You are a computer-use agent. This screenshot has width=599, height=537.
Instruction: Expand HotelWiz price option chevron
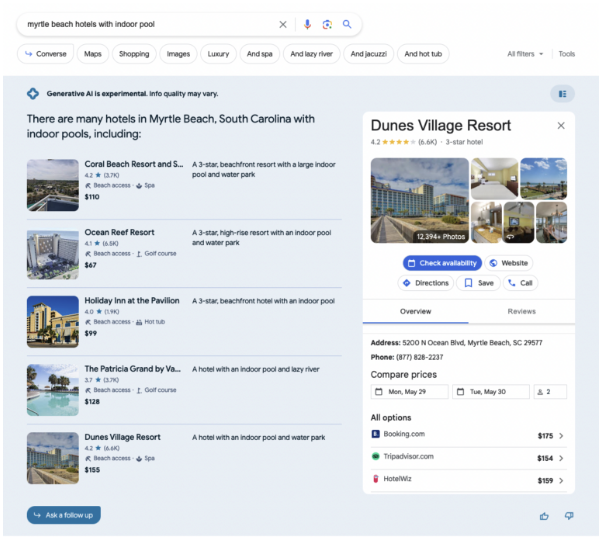click(561, 480)
